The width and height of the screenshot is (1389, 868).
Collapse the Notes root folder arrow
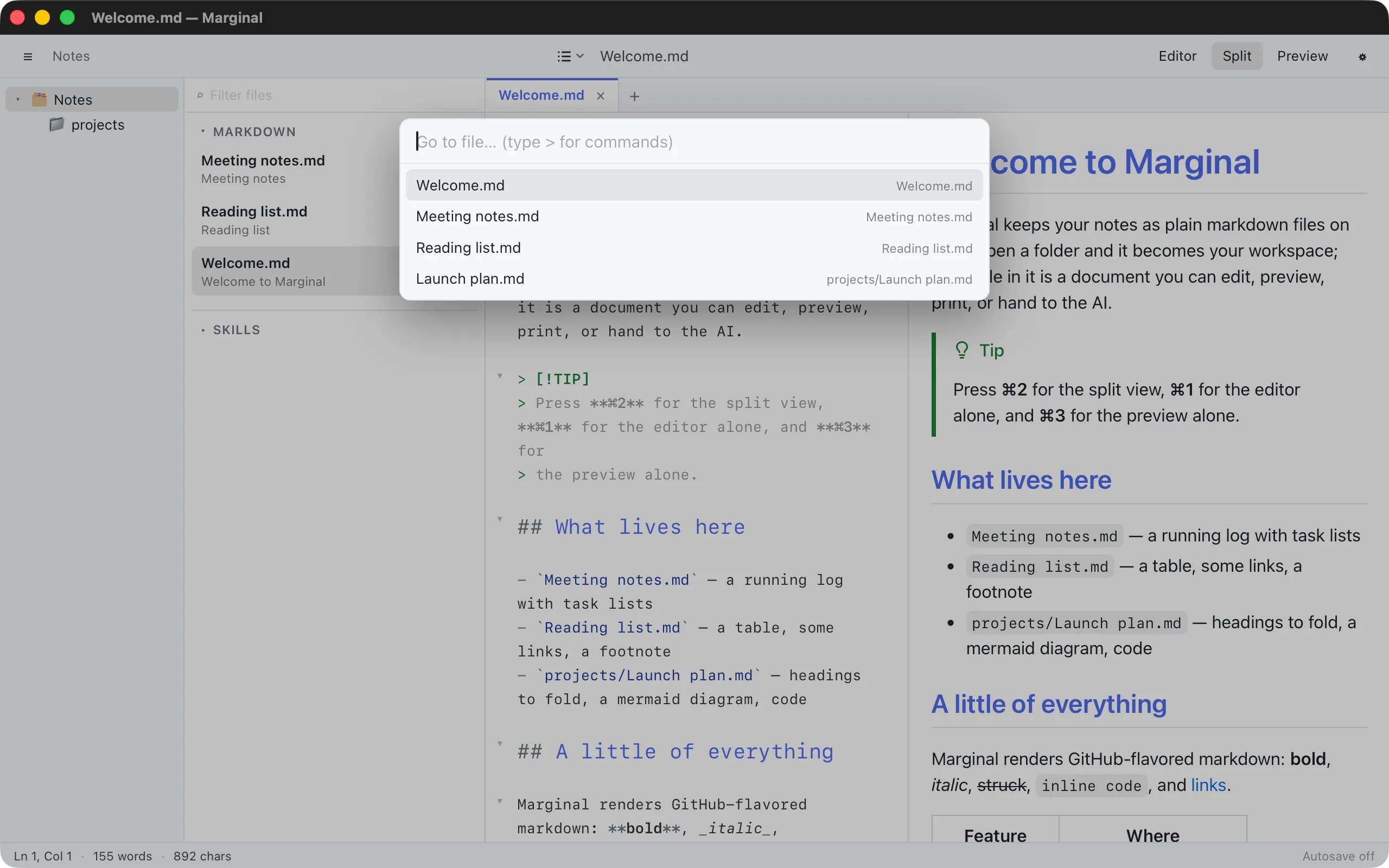point(18,99)
